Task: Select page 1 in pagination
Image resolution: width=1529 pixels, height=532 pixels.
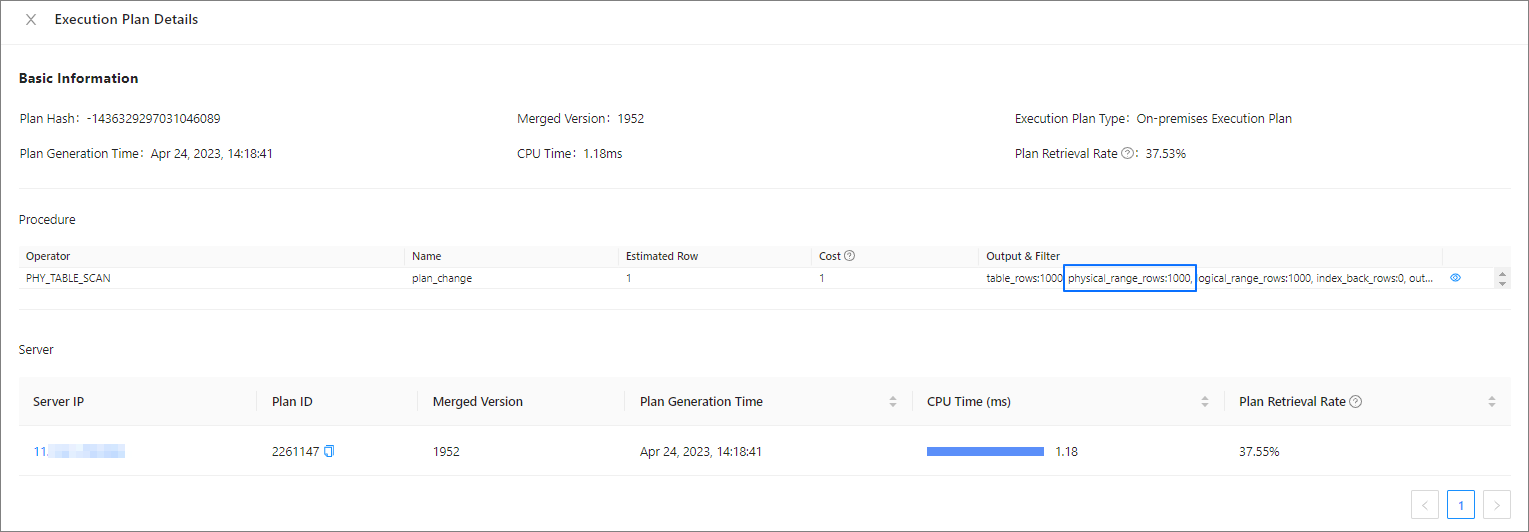Action: [1460, 505]
